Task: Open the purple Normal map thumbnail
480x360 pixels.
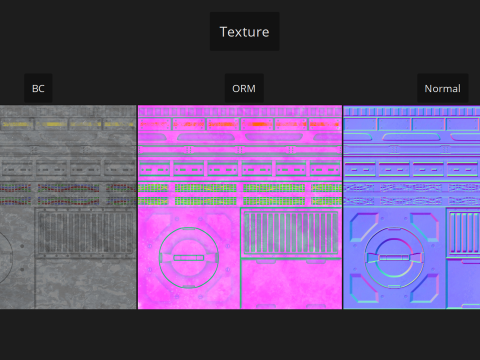Action: (412, 207)
